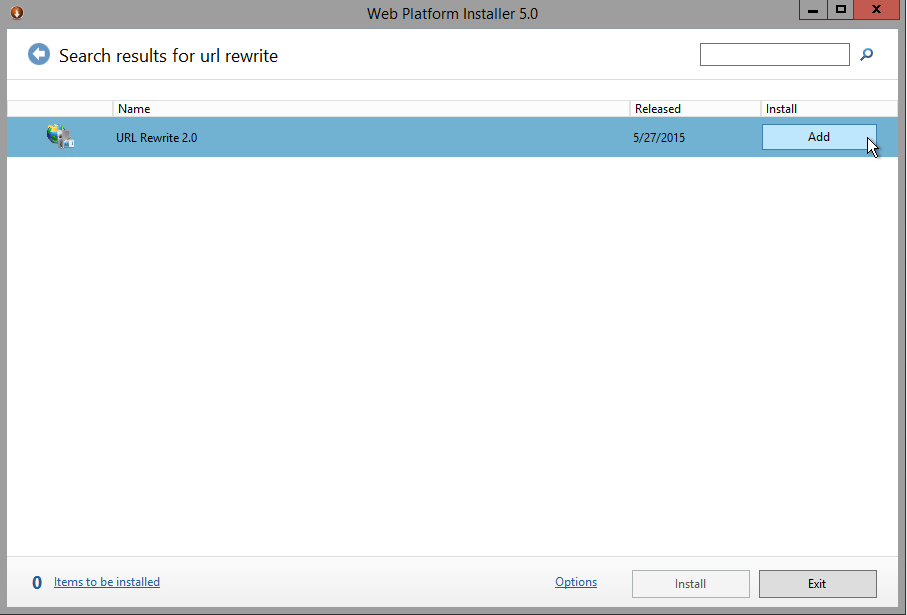The width and height of the screenshot is (907, 615).
Task: Click the blank icon column header
Action: click(x=60, y=108)
